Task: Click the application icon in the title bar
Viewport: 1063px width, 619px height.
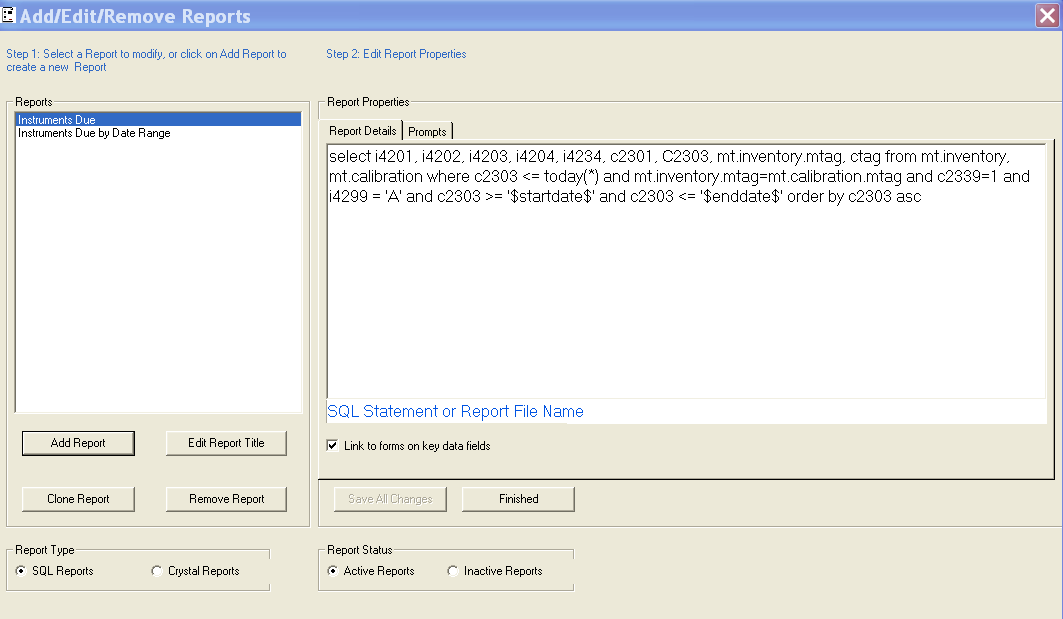Action: point(12,14)
